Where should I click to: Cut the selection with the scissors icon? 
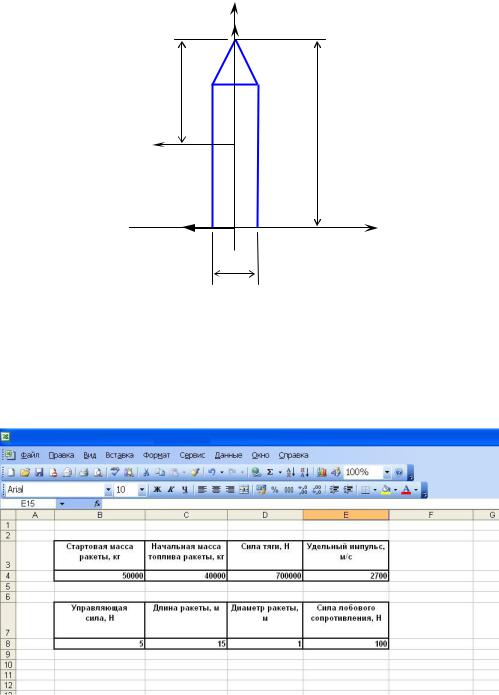coord(146,472)
